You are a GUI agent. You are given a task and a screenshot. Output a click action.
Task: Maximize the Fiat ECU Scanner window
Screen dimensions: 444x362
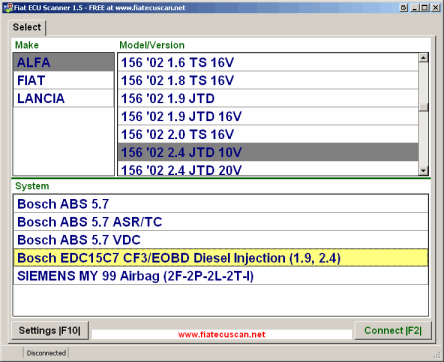[x=425, y=7]
